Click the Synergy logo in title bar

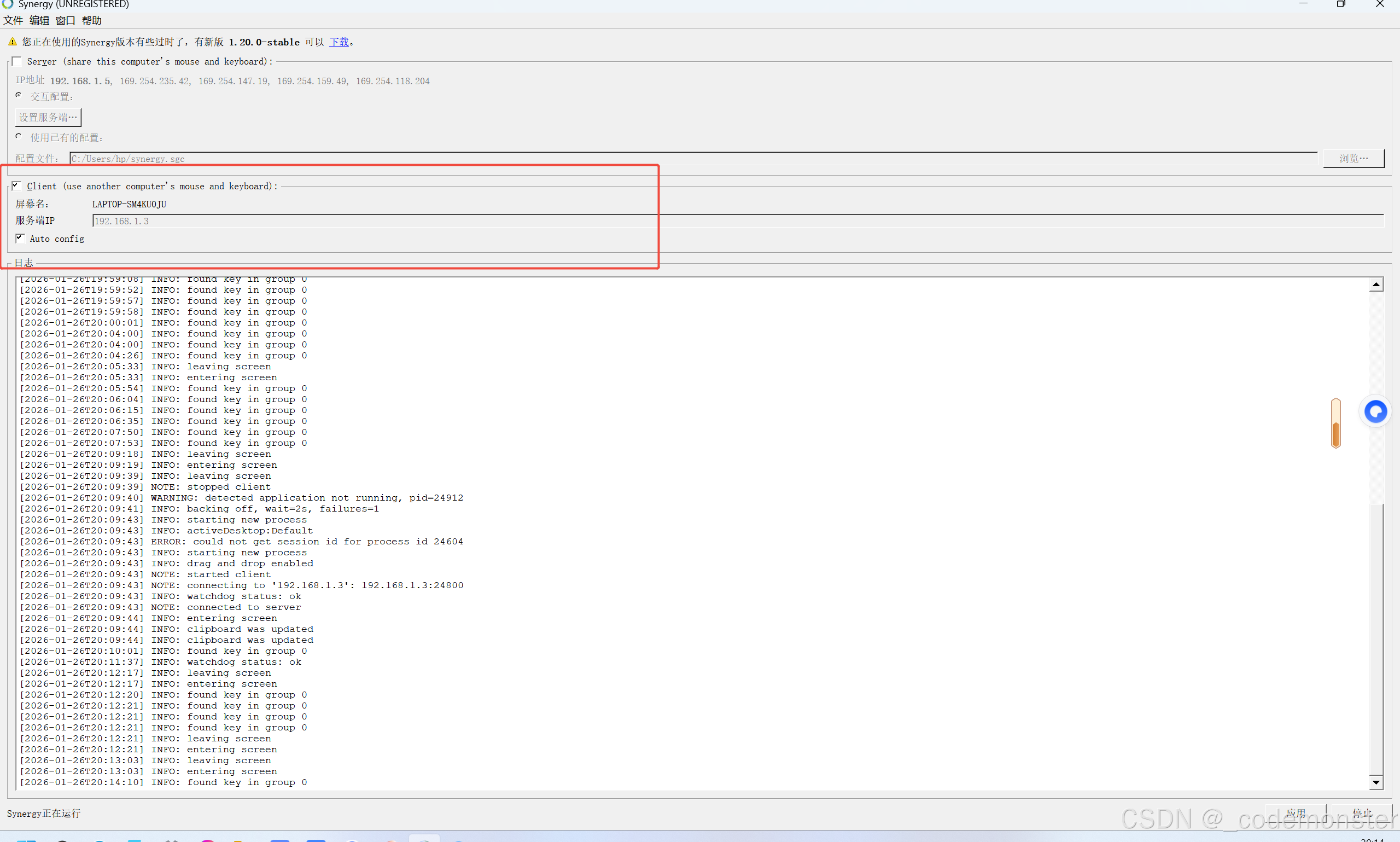coord(7,3)
